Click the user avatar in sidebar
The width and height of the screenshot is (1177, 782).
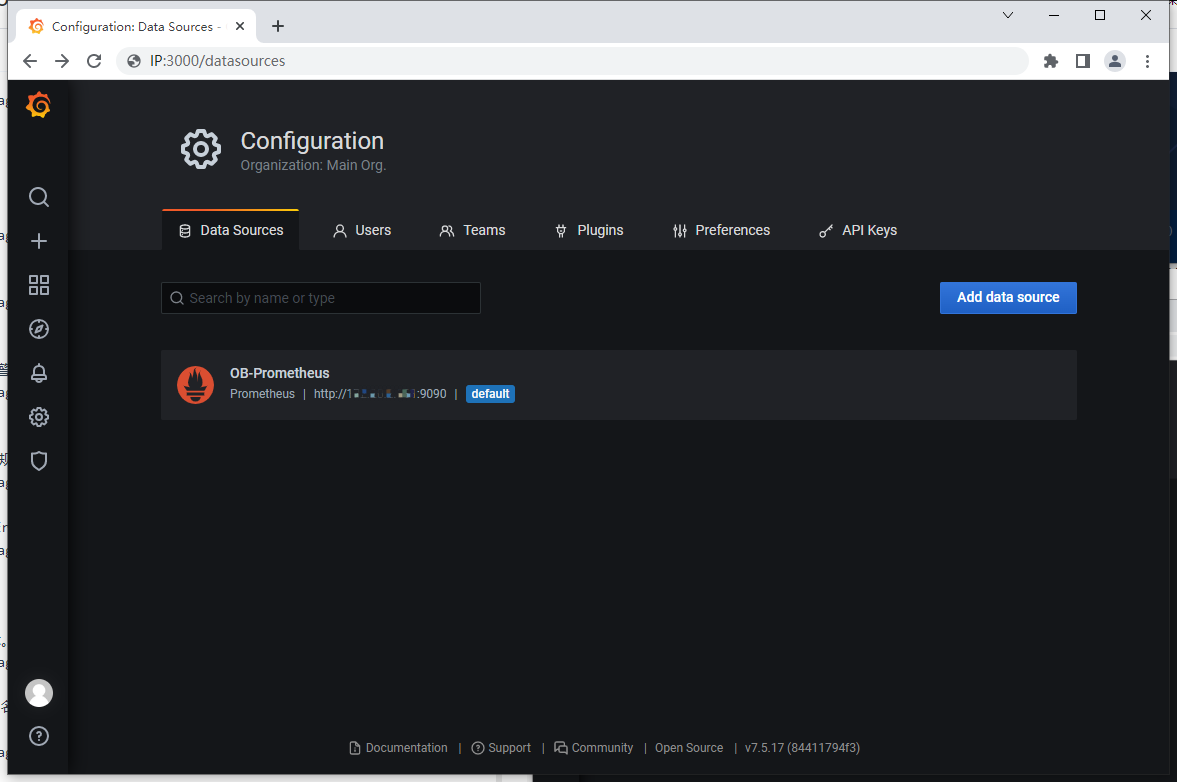click(39, 693)
